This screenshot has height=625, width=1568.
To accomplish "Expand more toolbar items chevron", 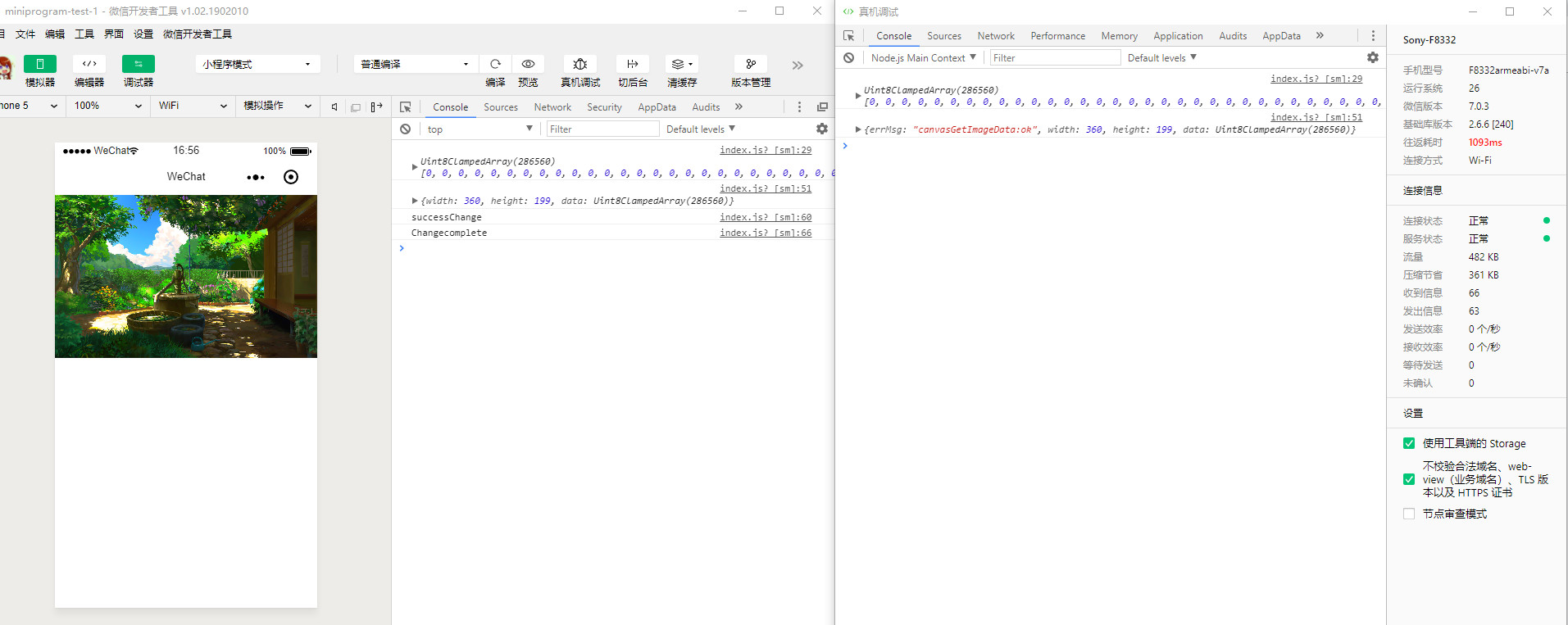I will 798,66.
